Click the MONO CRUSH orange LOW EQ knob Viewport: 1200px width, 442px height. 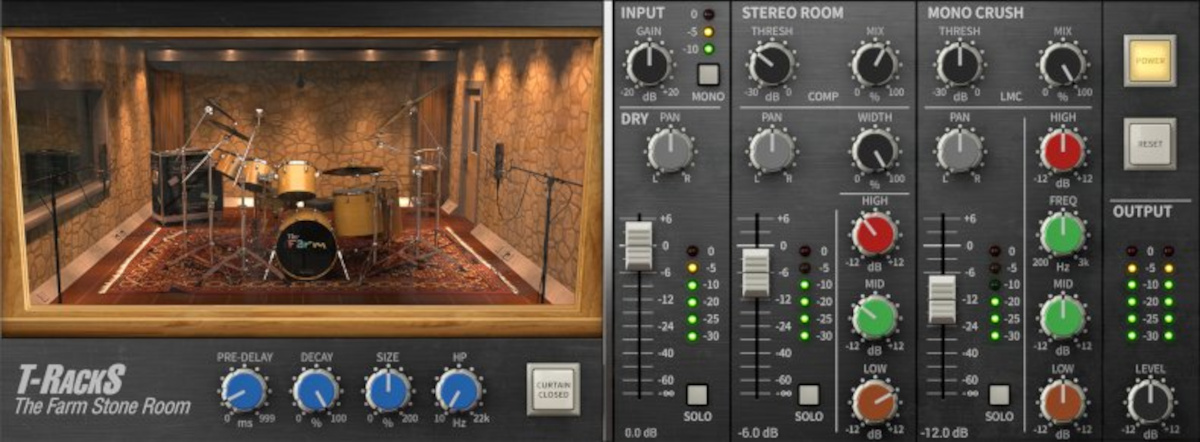tap(1062, 400)
